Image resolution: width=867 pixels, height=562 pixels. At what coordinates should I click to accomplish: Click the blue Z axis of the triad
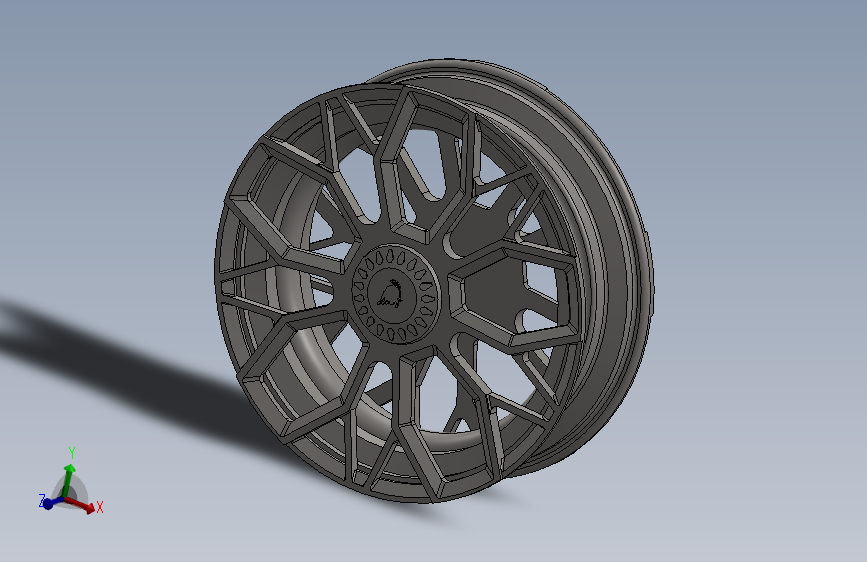click(51, 502)
